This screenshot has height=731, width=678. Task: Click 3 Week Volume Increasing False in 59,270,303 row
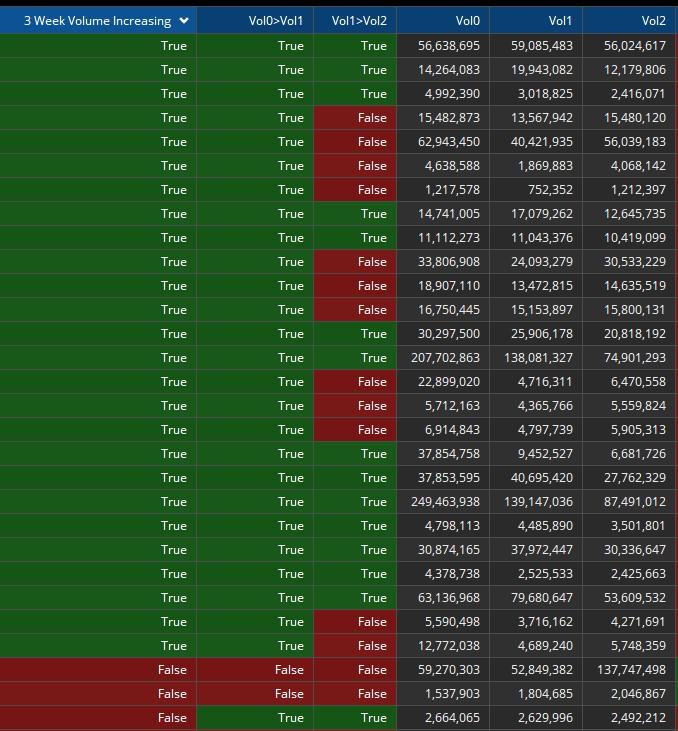click(98, 670)
